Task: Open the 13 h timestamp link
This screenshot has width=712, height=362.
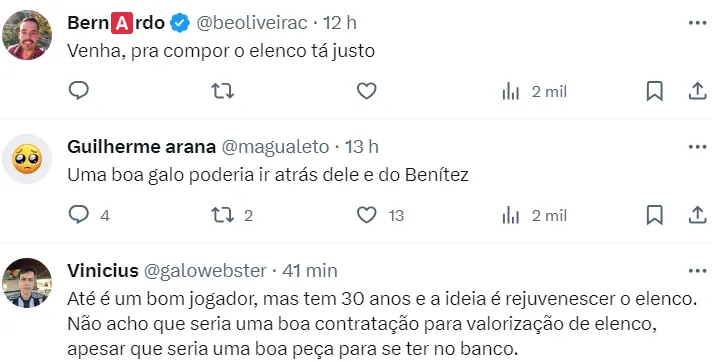Action: click(362, 147)
